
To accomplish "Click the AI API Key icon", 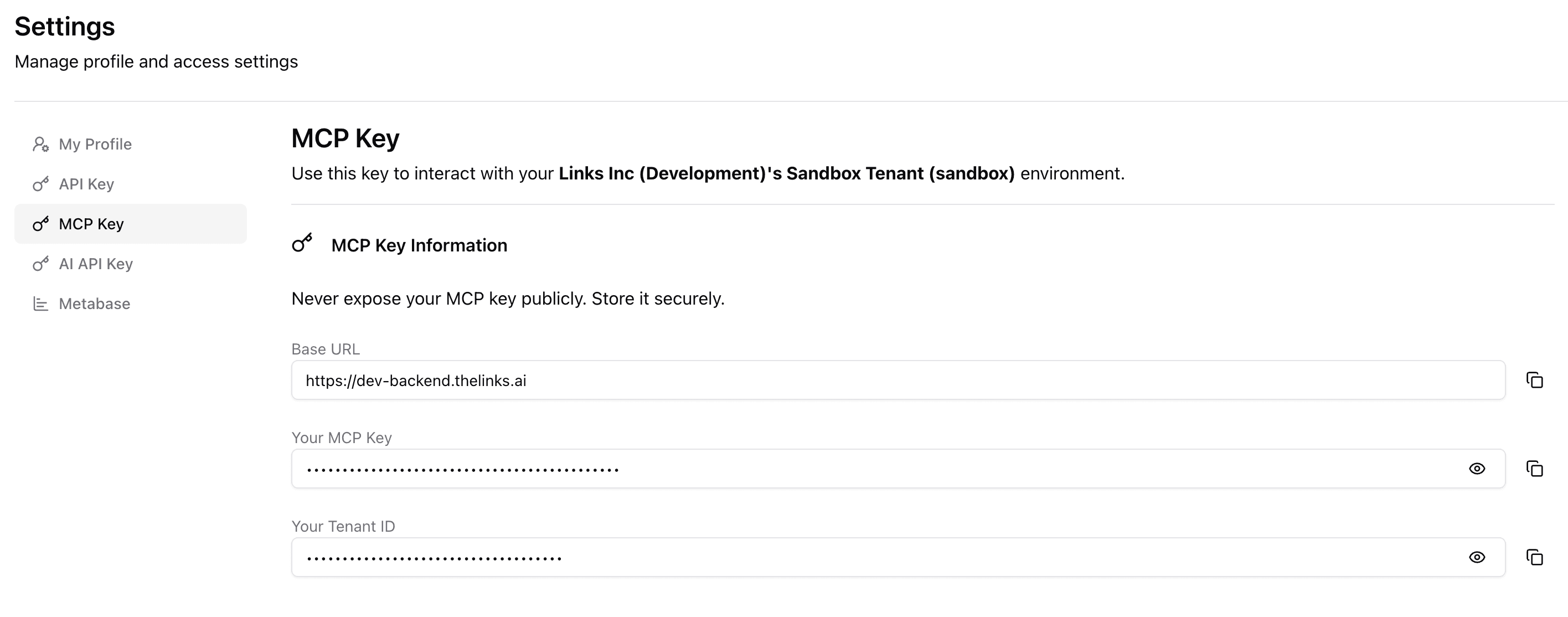I will click(x=41, y=264).
